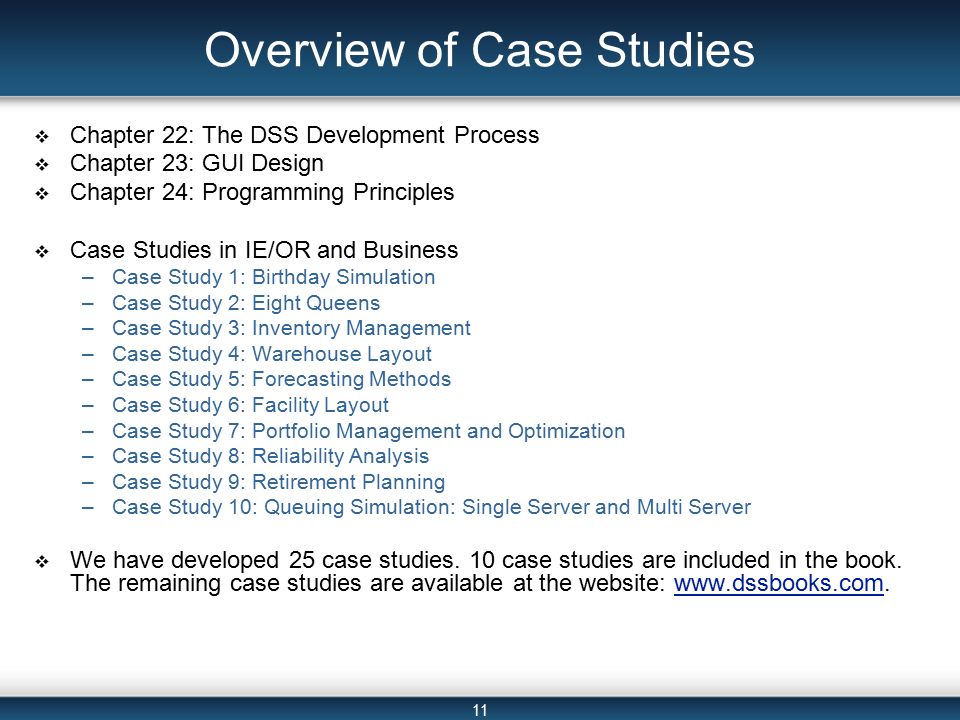The image size is (960, 720).
Task: Click slide number 11 in footer
Action: click(480, 710)
